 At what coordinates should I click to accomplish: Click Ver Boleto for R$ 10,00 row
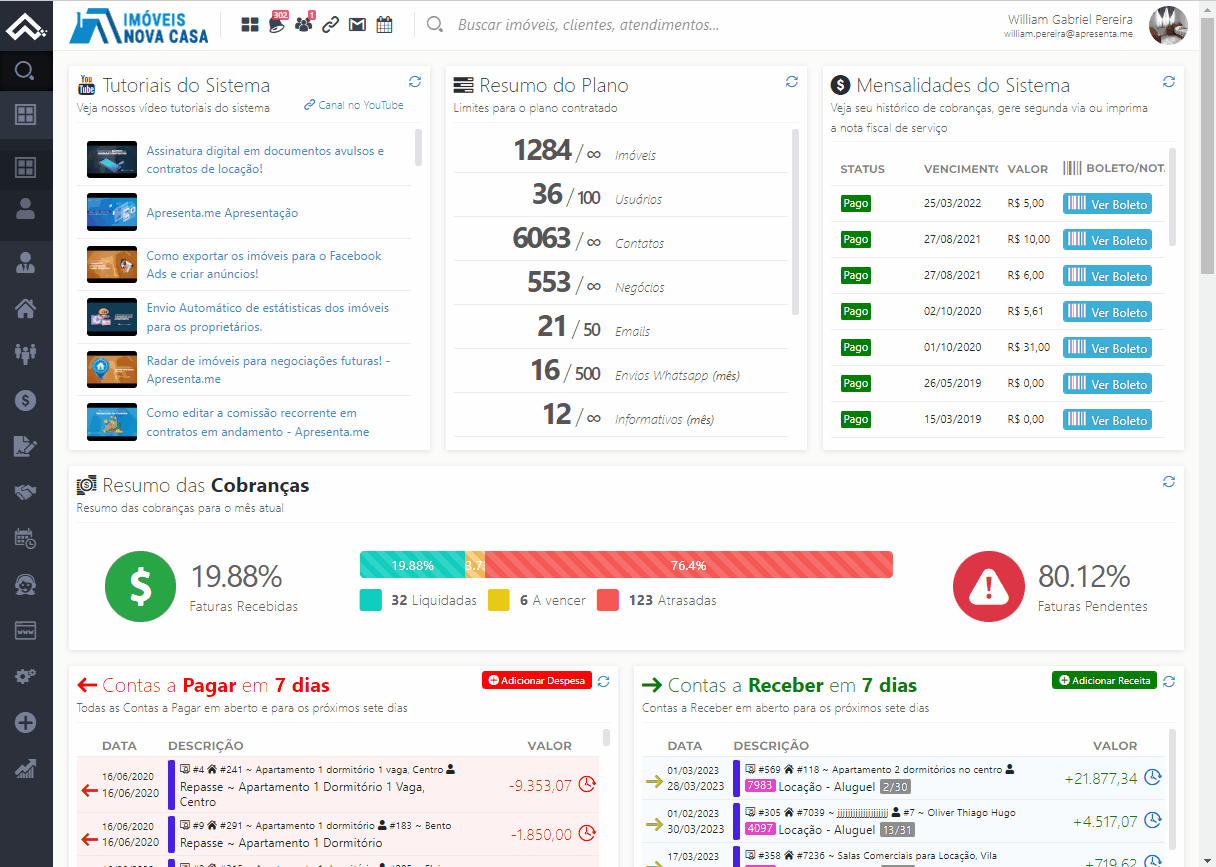coord(1107,240)
